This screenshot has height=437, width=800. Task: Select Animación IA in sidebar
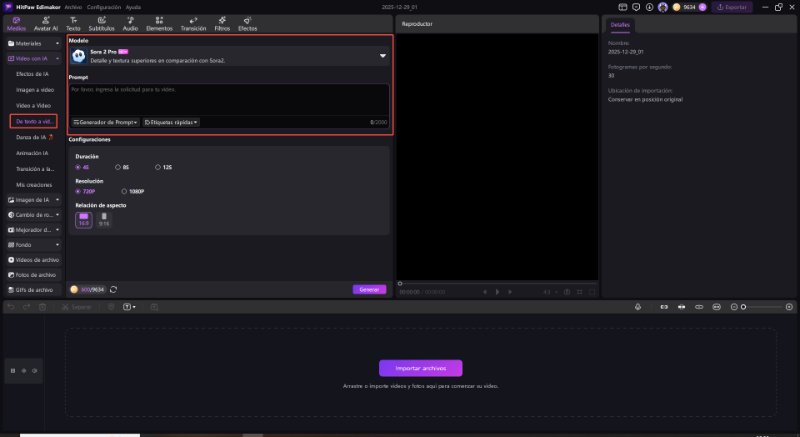32,153
